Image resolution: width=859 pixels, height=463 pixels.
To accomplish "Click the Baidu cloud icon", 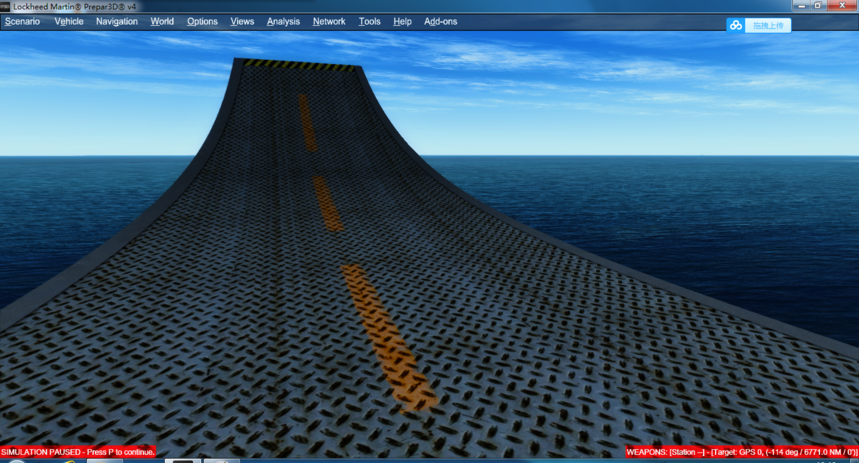I will pos(736,25).
